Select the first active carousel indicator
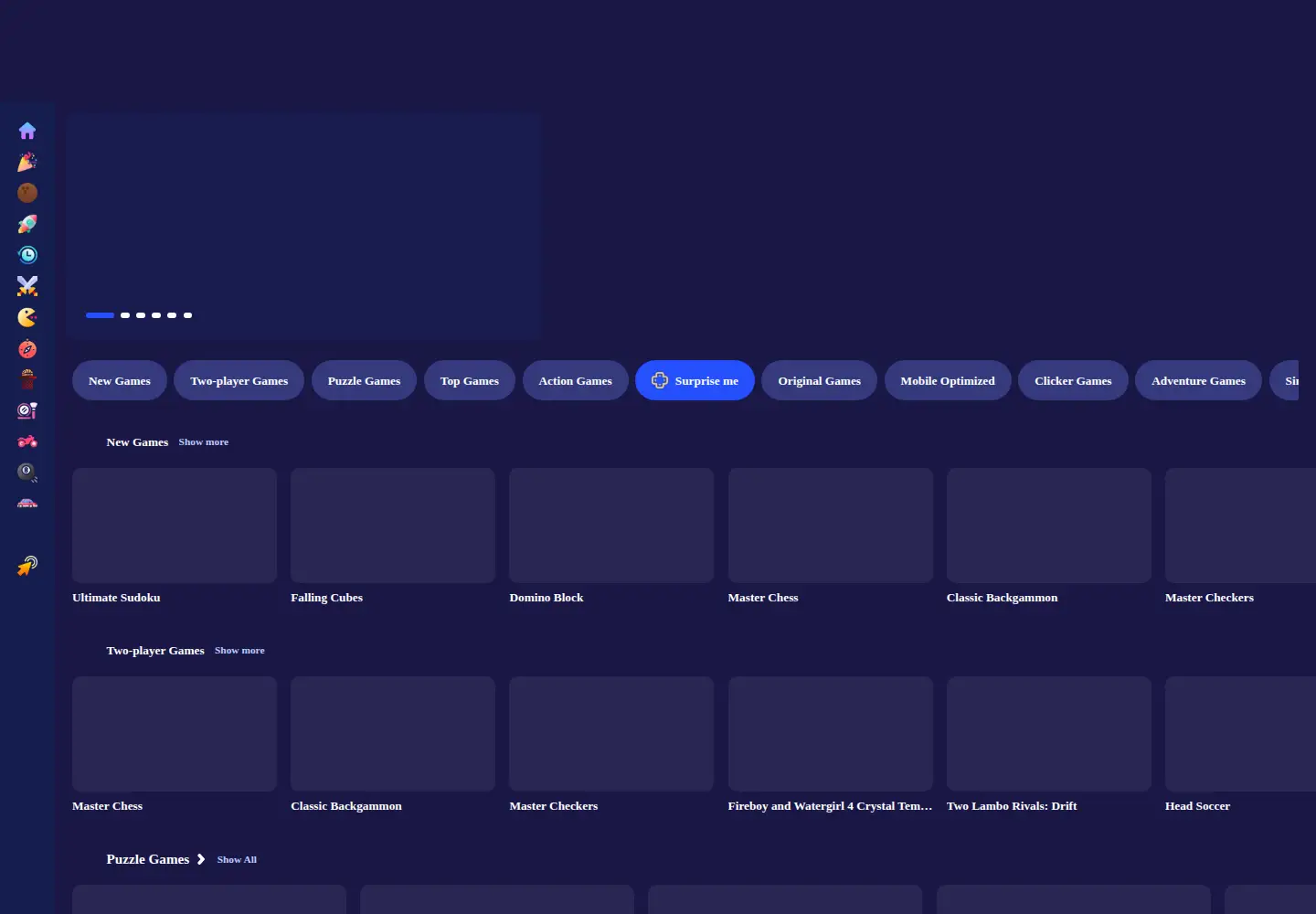Screen dimensions: 1316x914 [100, 315]
